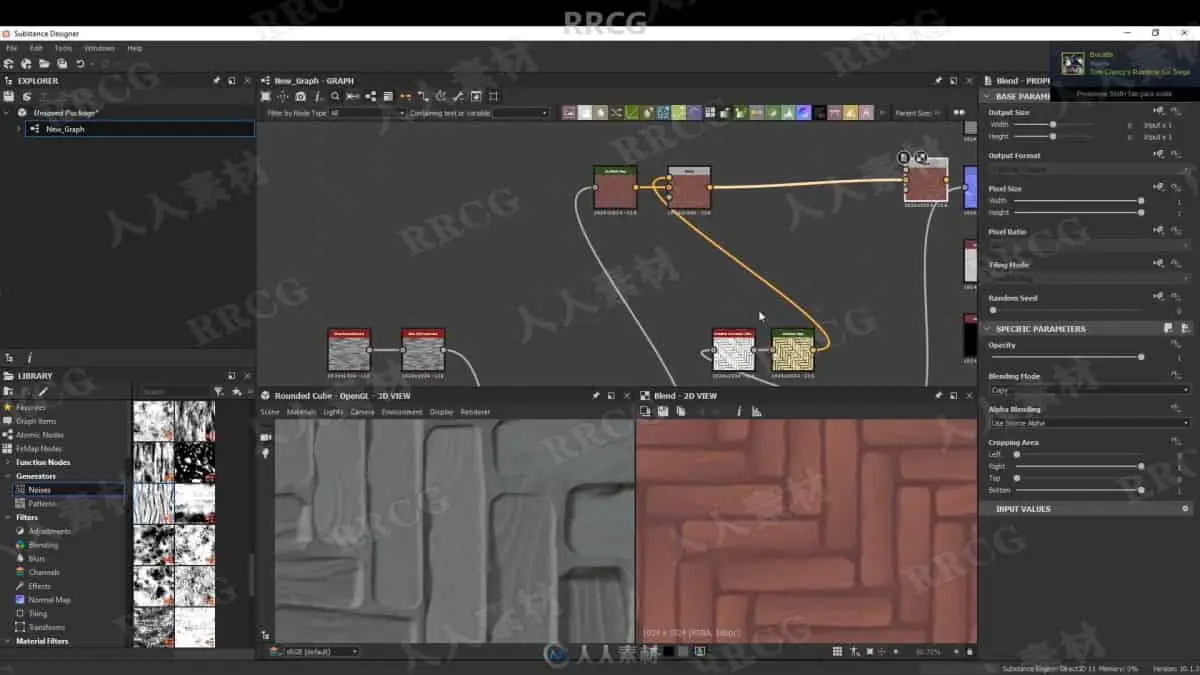Add the Normal node from the toolbar
Image resolution: width=1200 pixels, height=675 pixels.
coord(804,113)
